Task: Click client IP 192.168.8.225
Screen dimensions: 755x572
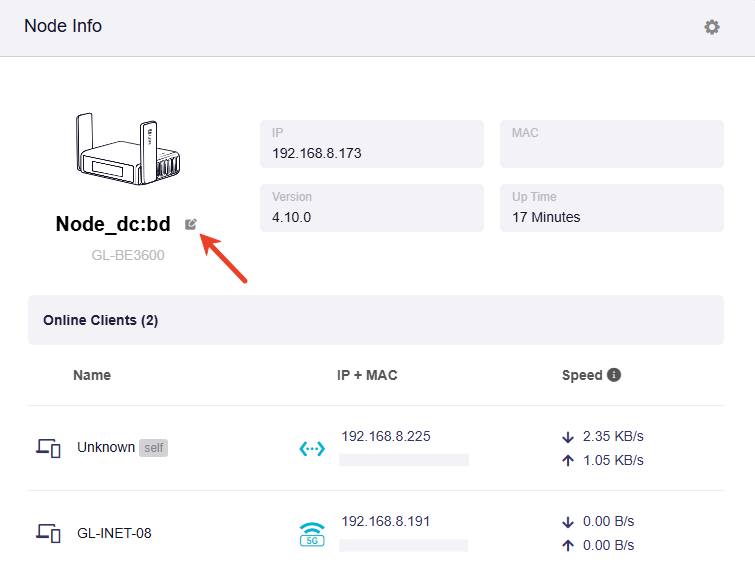Action: click(x=386, y=436)
